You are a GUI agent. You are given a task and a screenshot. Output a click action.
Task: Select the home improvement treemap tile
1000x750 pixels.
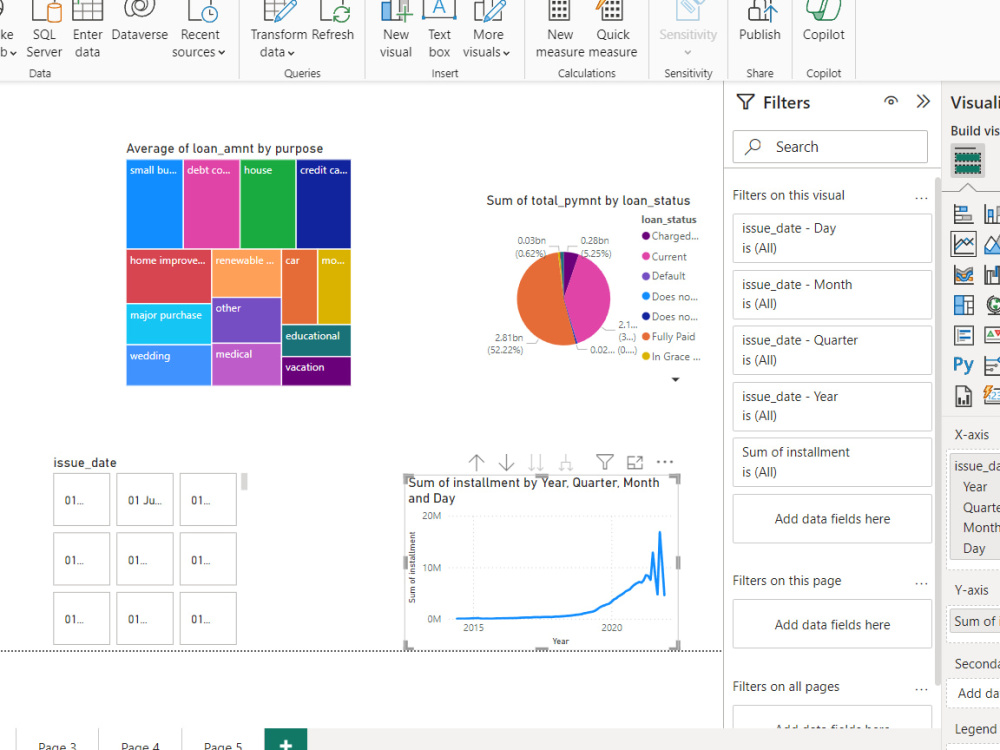click(168, 276)
